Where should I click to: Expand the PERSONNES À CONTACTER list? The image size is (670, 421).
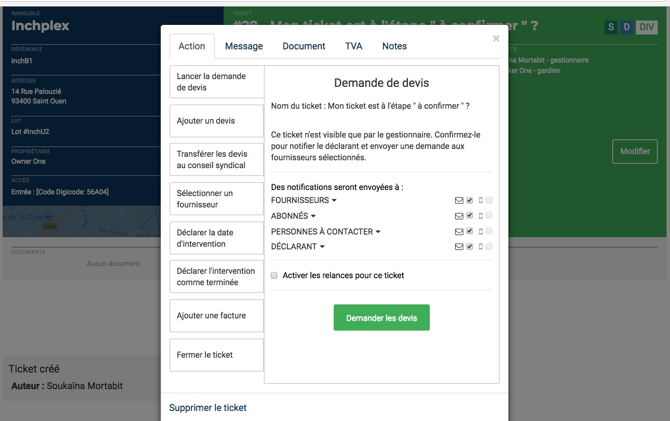coord(325,232)
